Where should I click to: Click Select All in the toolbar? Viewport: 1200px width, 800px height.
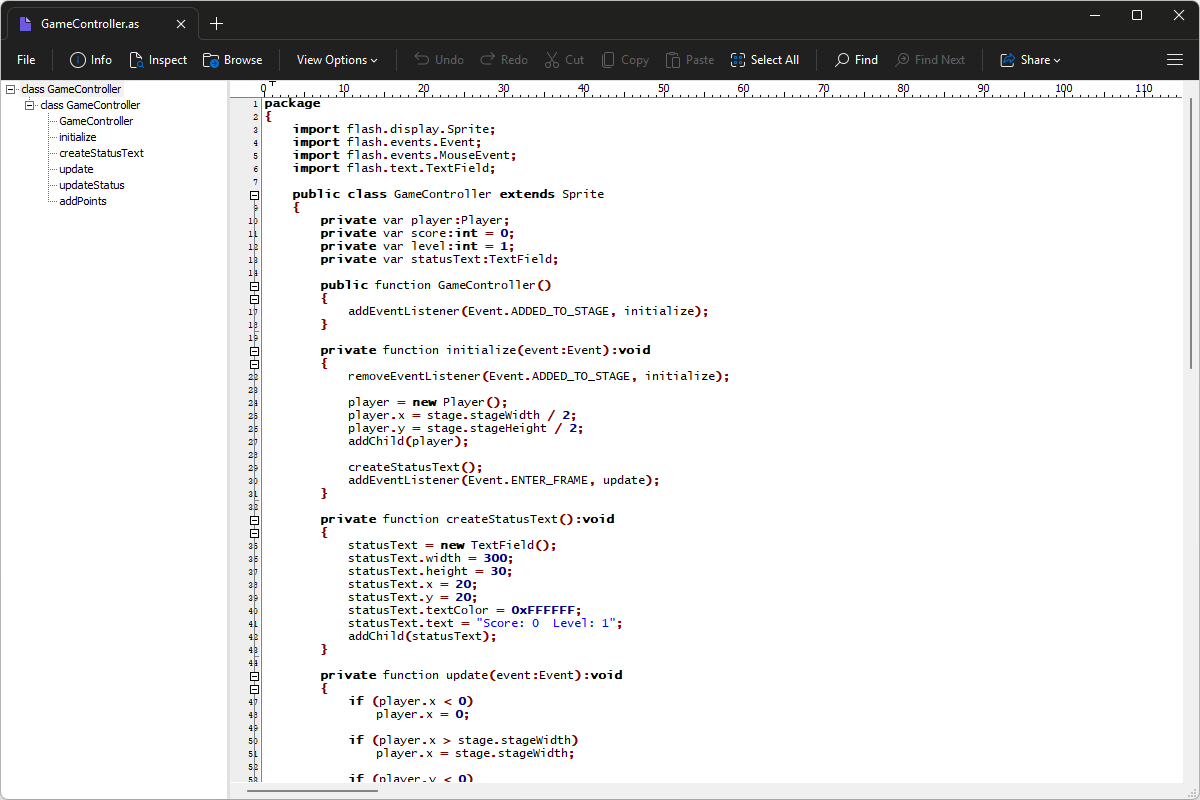(x=765, y=60)
